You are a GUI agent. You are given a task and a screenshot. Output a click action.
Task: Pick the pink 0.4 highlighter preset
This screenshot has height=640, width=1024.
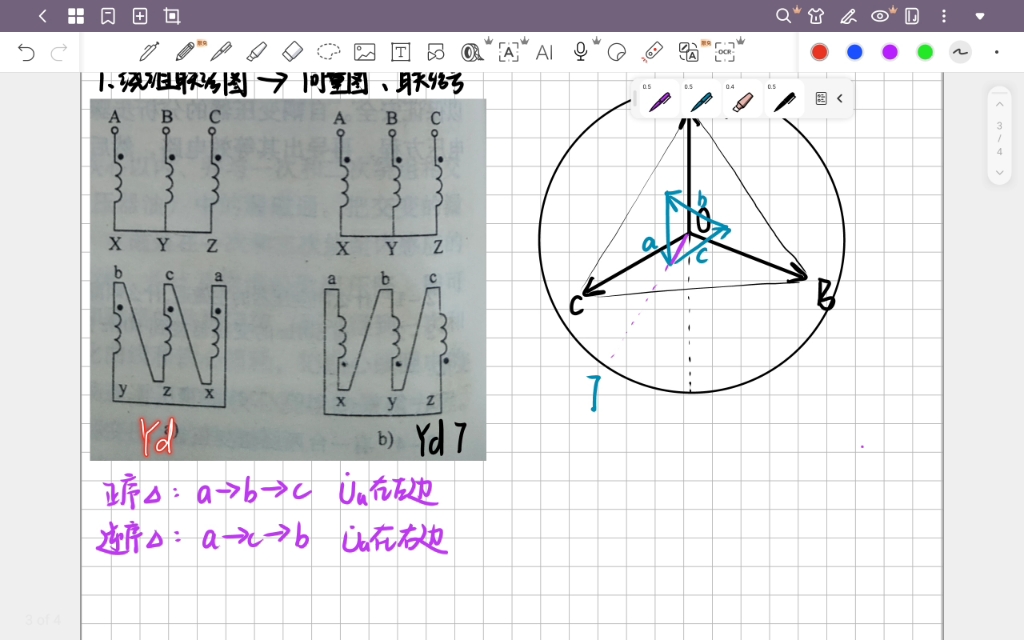742,99
